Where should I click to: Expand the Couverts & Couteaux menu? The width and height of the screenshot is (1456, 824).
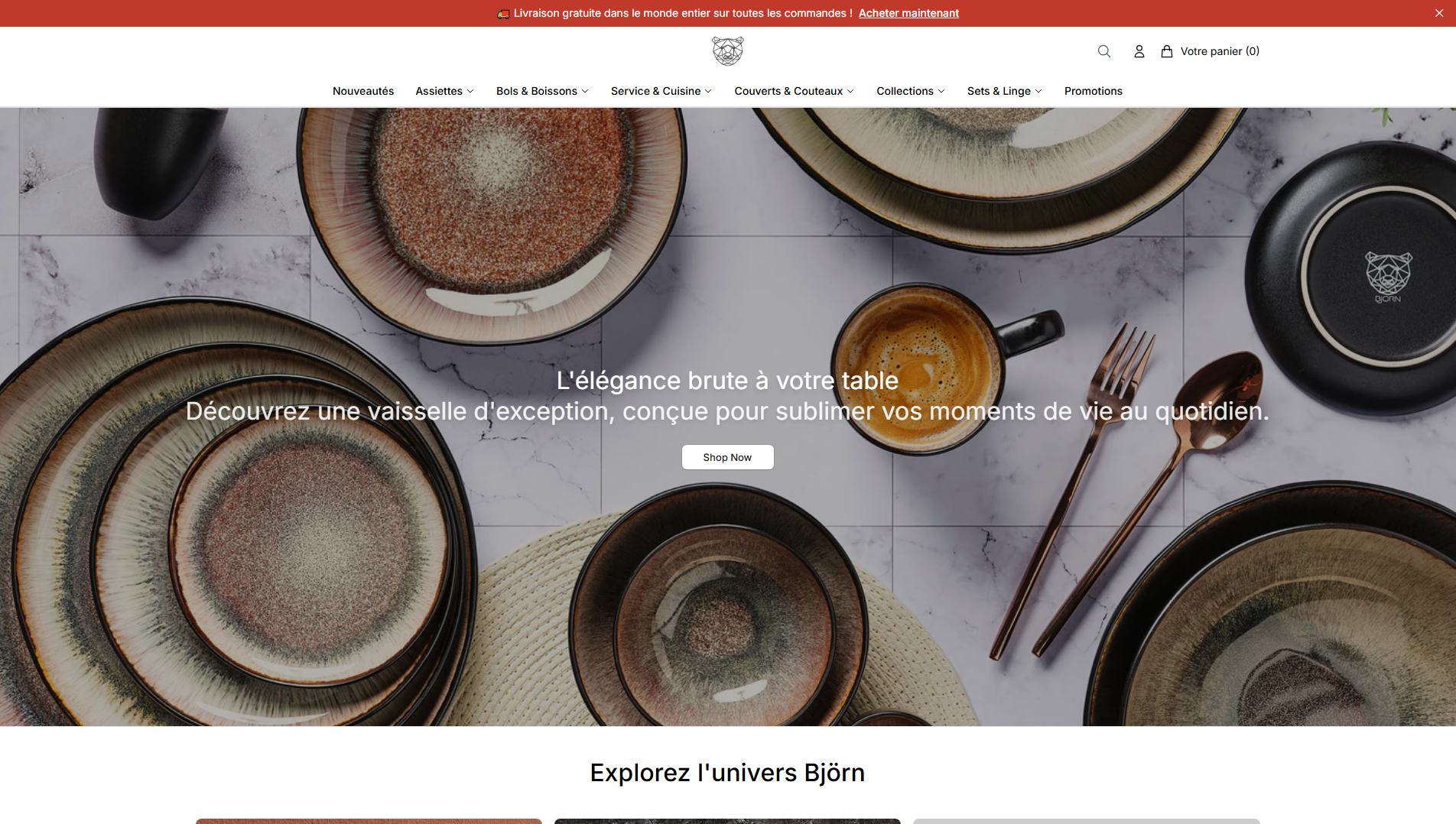[794, 91]
